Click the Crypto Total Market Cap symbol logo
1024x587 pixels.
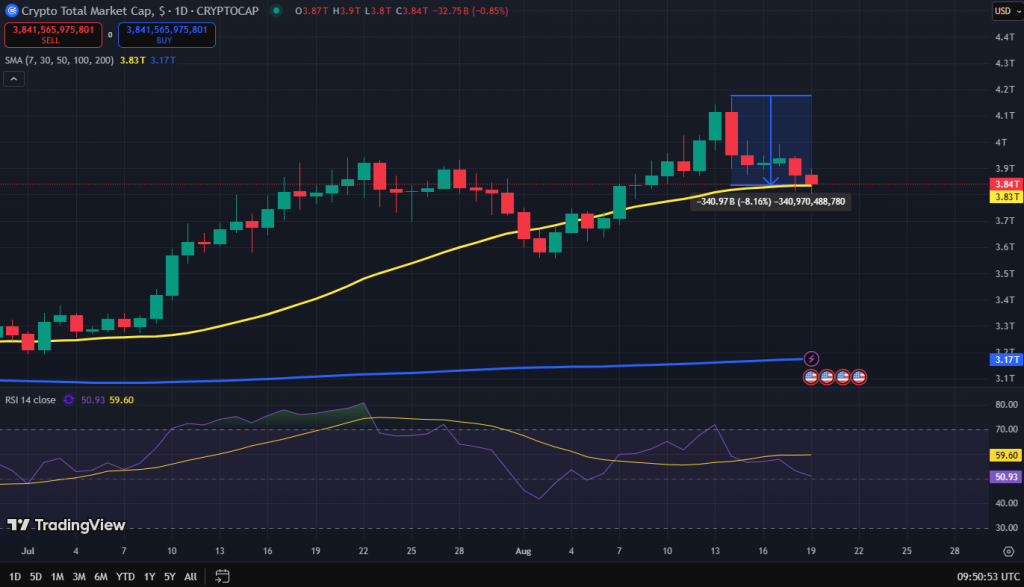[11, 10]
